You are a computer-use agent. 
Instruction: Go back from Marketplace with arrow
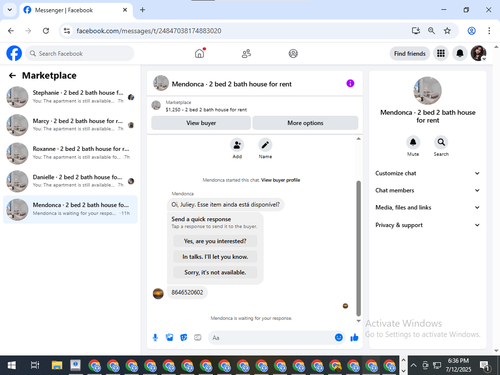(x=12, y=76)
